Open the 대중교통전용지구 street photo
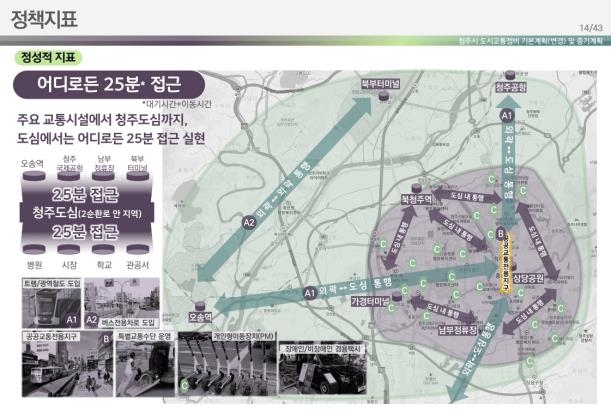This screenshot has width=611, height=411. tap(58, 367)
